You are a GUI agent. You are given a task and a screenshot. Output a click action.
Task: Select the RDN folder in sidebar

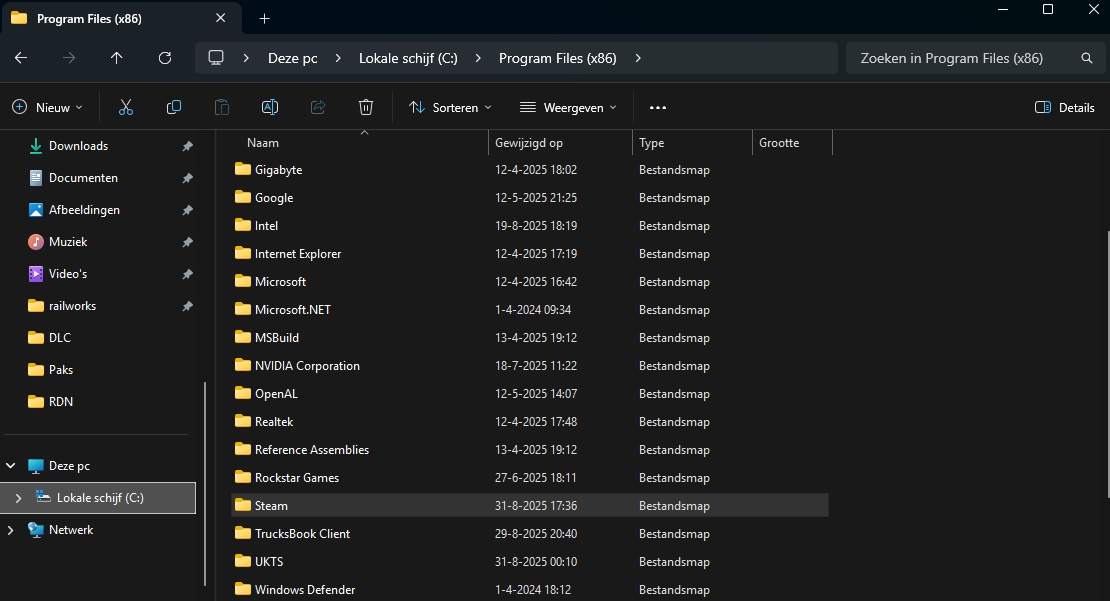click(x=98, y=401)
